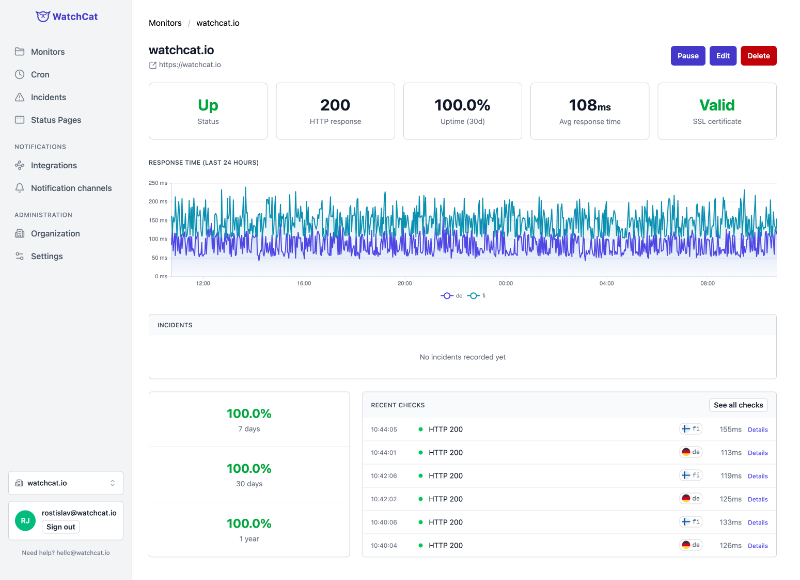
Task: Open Details for the 10:42:06 check
Action: [x=758, y=476]
